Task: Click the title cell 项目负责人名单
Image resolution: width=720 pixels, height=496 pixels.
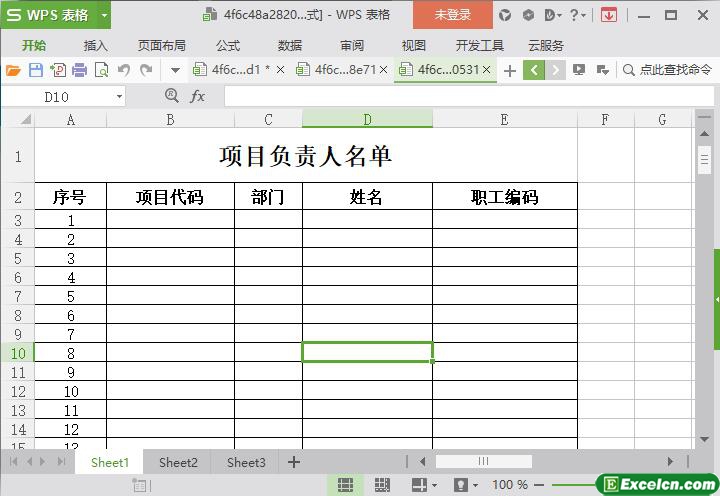Action: 306,156
